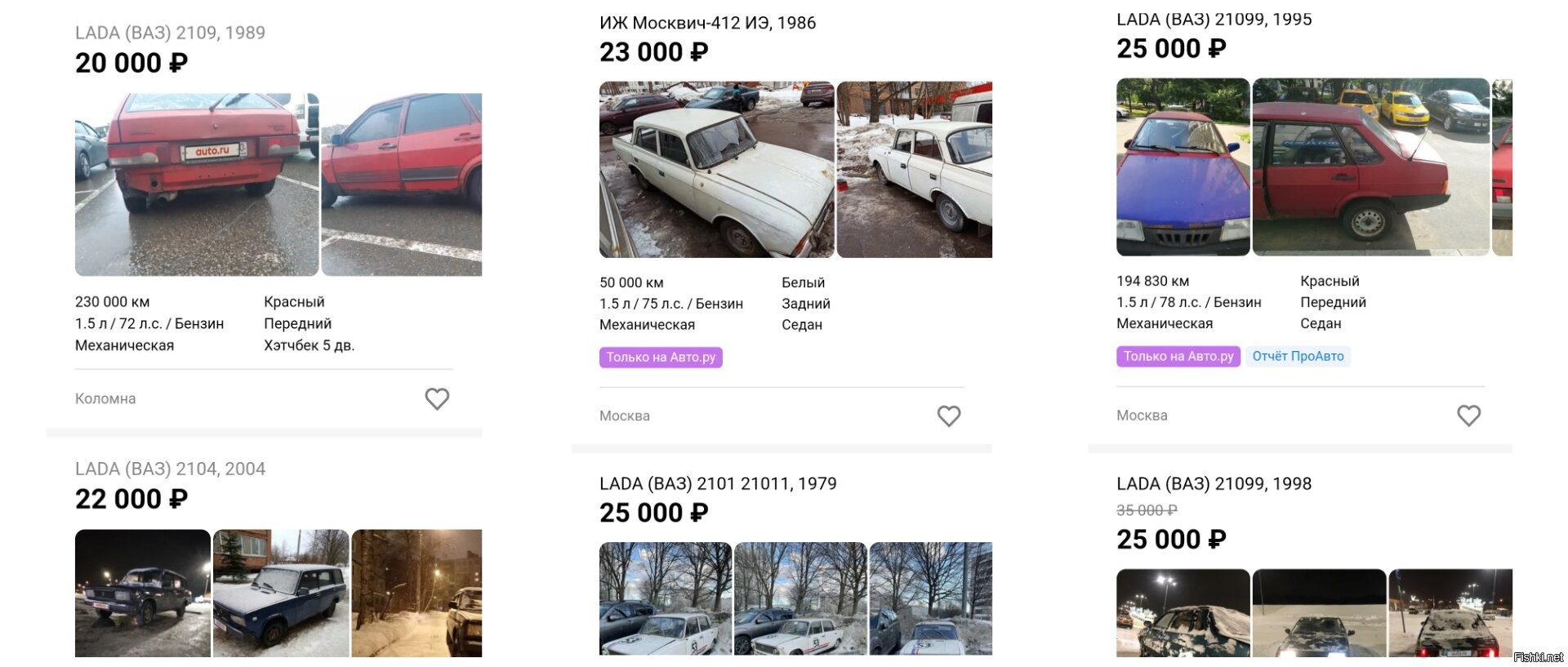
Task: View snow-covered LADA 21099 1998 first photo
Action: 1183,613
